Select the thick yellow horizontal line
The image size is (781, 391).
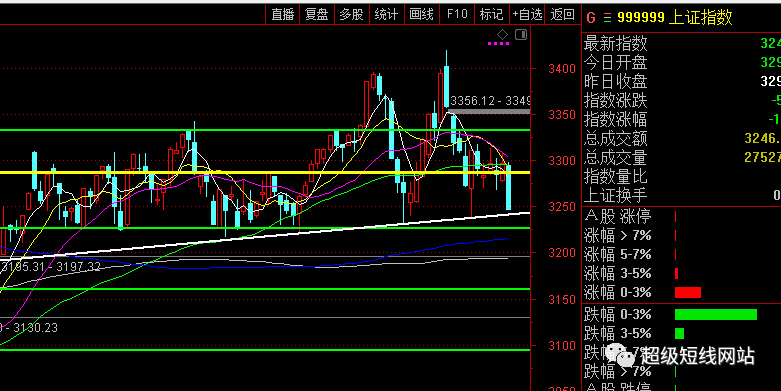(265, 172)
